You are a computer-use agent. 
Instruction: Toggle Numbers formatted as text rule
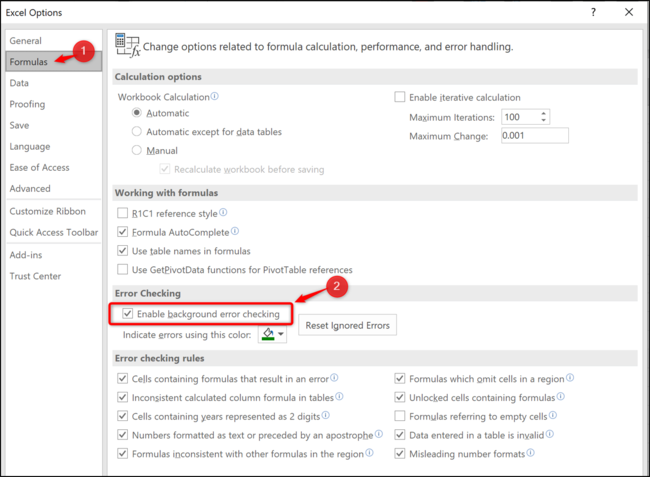click(122, 435)
